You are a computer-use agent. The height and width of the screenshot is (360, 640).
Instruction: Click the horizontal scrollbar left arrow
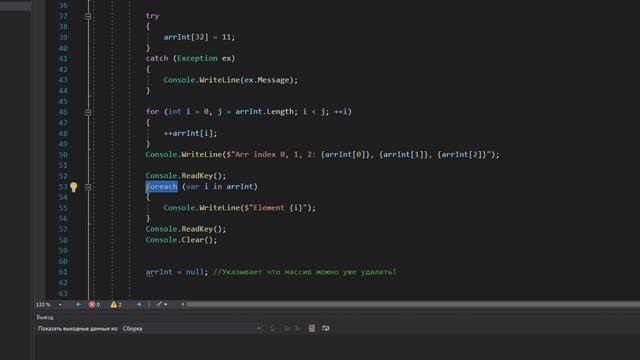[x=182, y=304]
